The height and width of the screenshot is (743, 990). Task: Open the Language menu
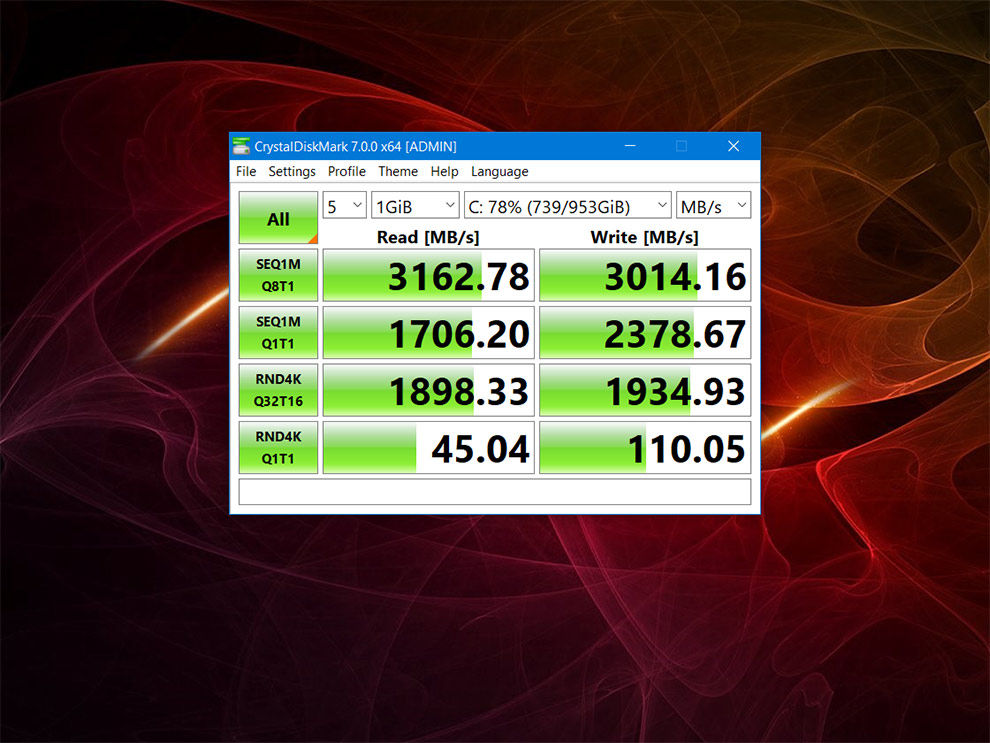pos(499,172)
